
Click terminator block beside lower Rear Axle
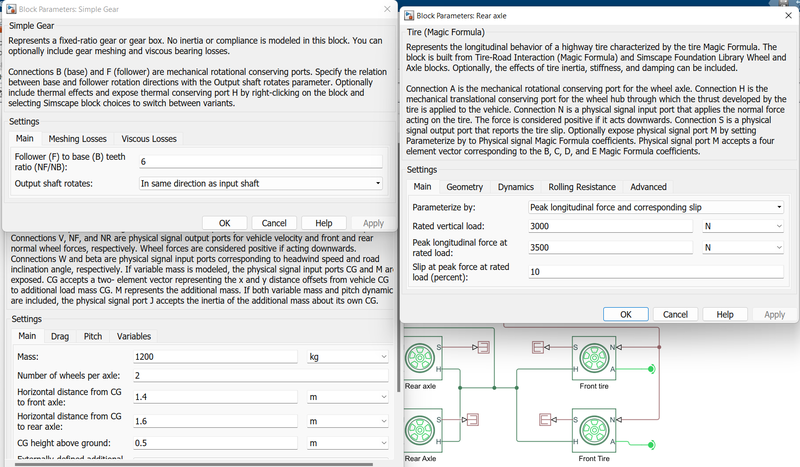pyautogui.click(x=473, y=420)
